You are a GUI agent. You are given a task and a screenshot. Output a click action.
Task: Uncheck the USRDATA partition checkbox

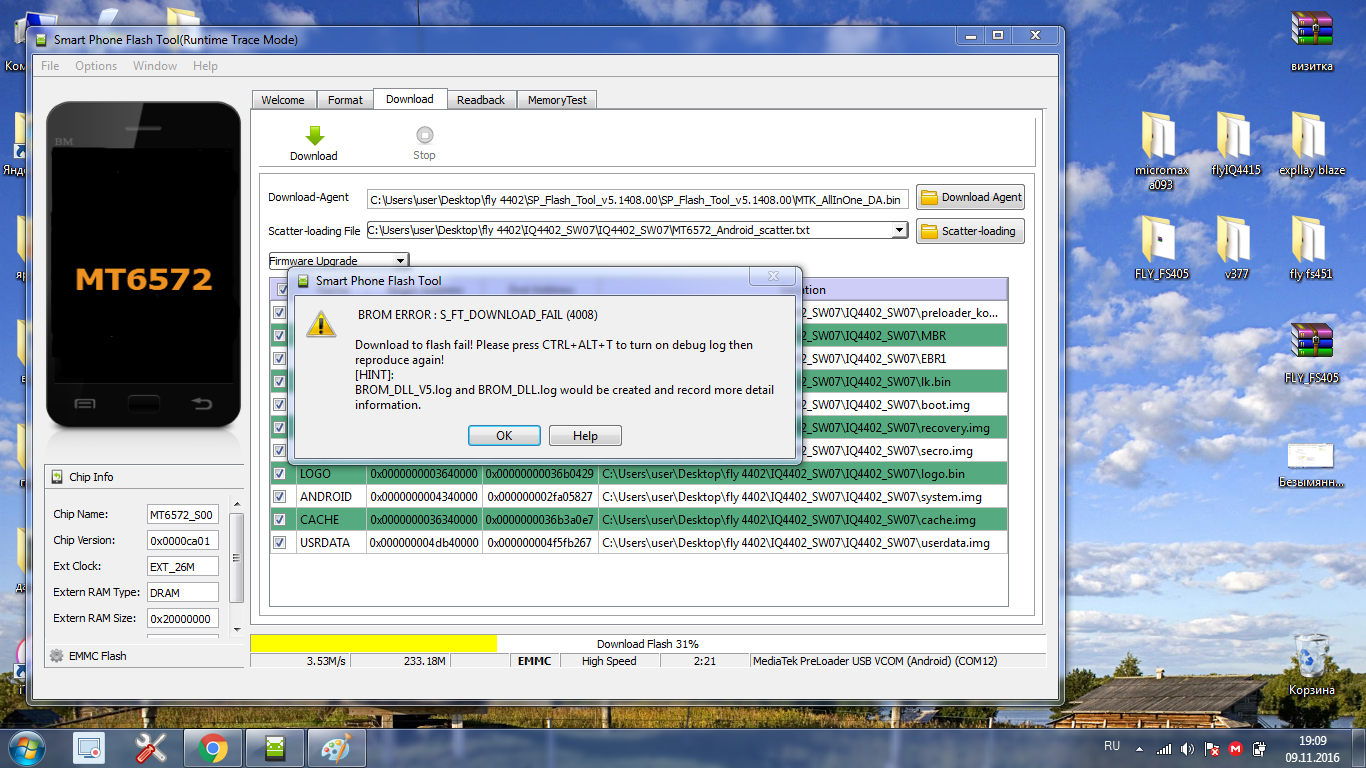pos(279,542)
